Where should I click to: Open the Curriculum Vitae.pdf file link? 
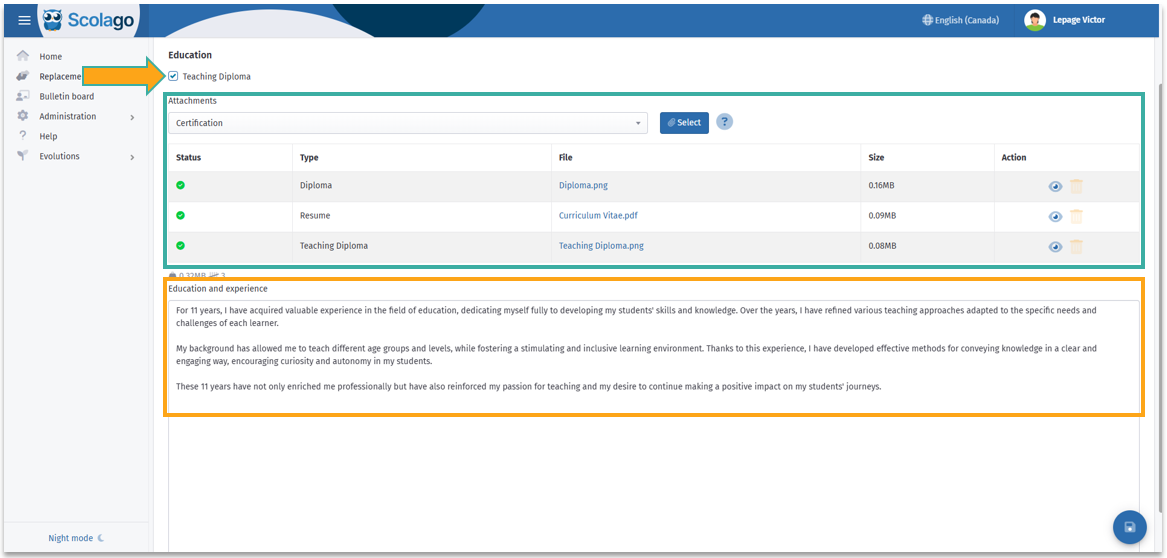pos(598,216)
